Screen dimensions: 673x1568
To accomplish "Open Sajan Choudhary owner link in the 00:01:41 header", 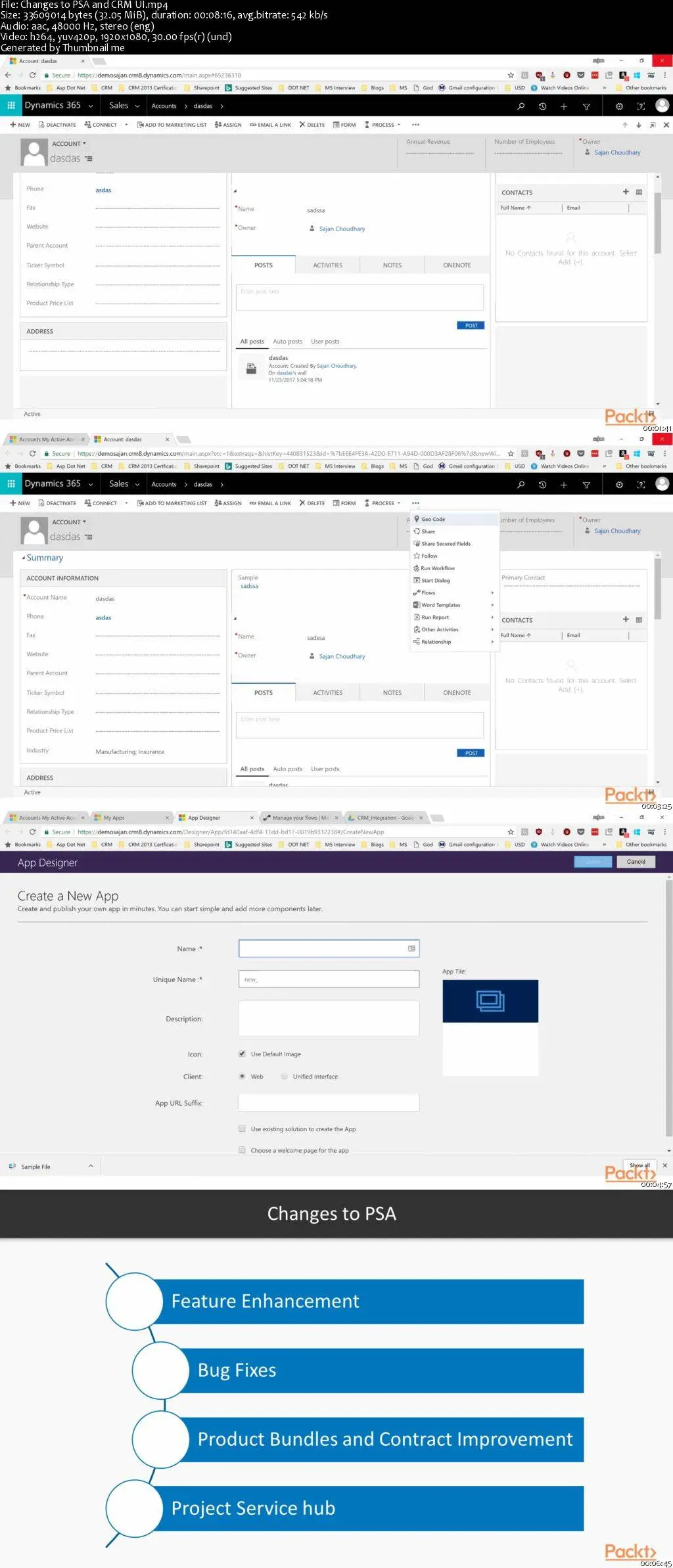I will [617, 152].
